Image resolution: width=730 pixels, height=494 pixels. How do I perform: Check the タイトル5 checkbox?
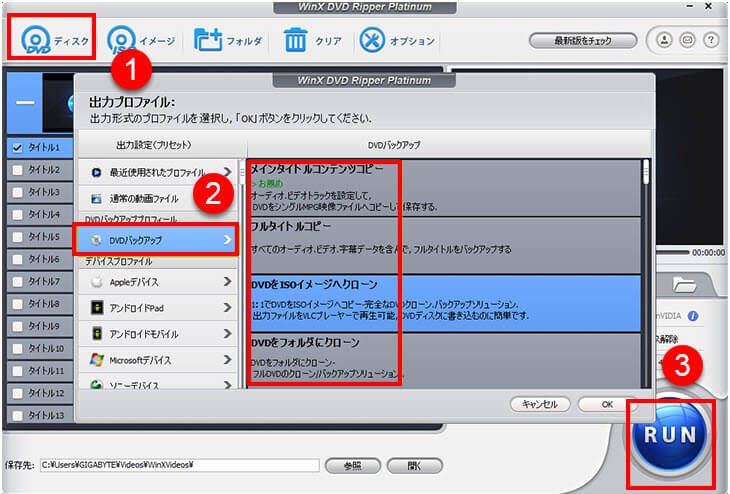[18, 237]
